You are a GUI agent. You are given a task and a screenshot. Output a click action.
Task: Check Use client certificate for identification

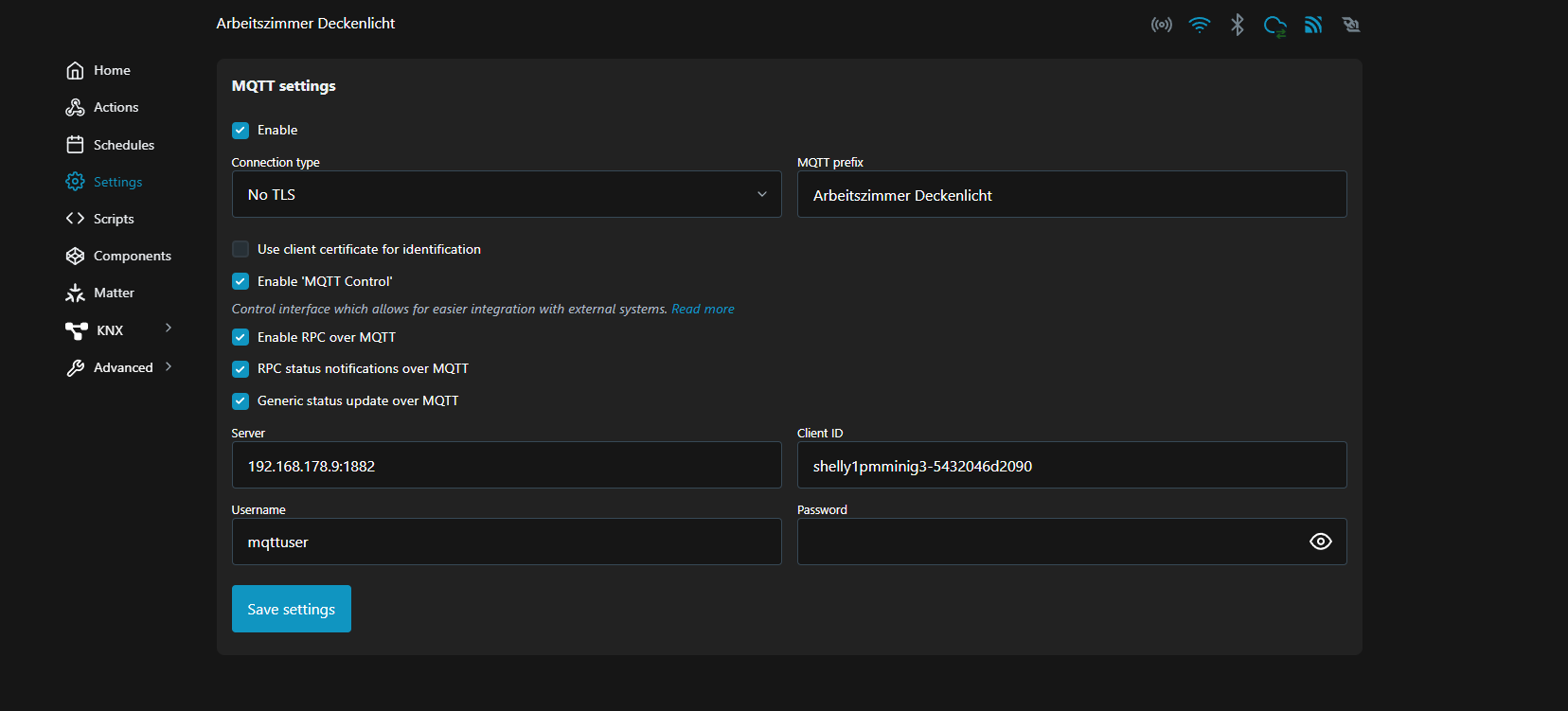click(x=241, y=249)
